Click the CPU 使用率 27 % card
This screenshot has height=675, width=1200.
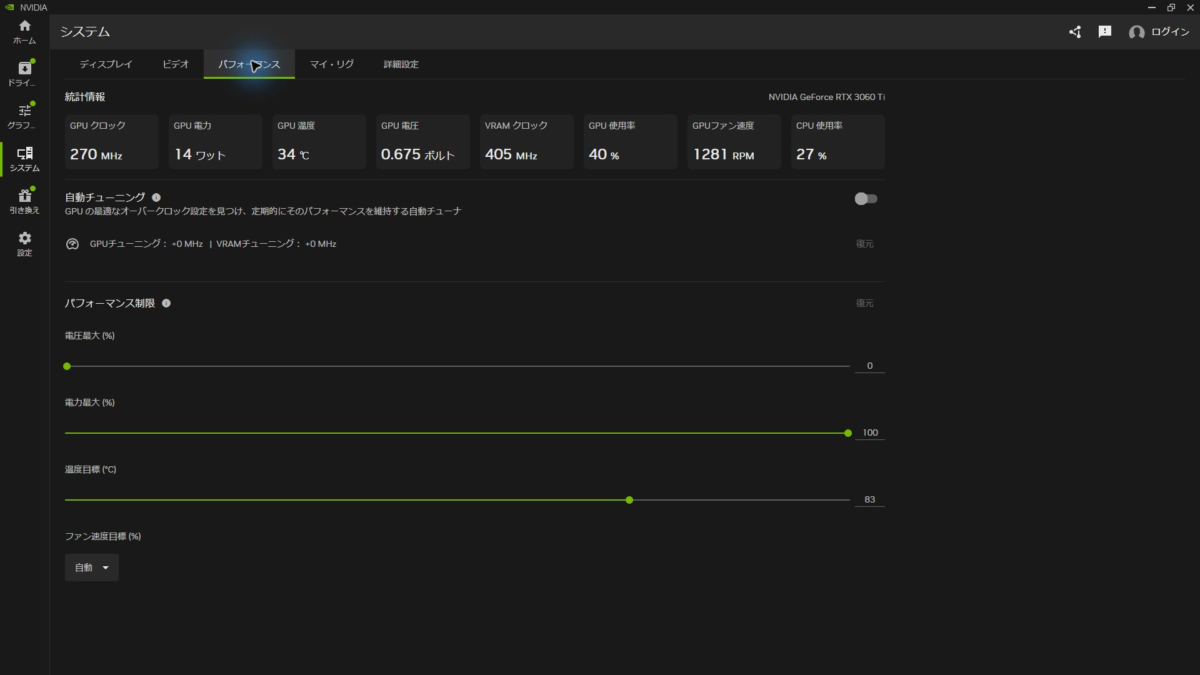[x=838, y=142]
